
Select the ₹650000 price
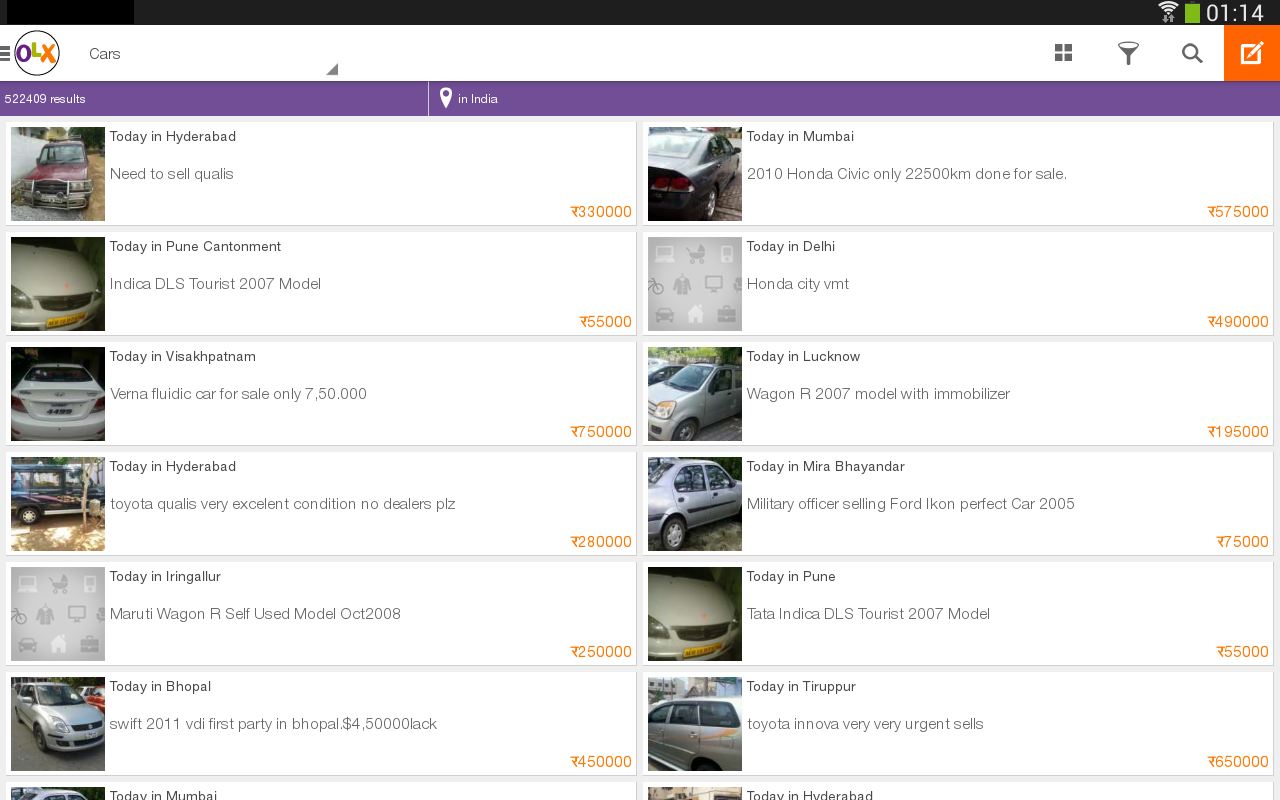(1238, 762)
